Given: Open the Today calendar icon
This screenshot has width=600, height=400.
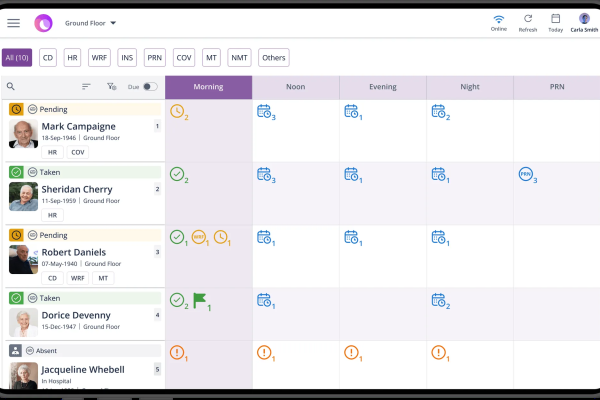Looking at the screenshot, I should pos(555,18).
